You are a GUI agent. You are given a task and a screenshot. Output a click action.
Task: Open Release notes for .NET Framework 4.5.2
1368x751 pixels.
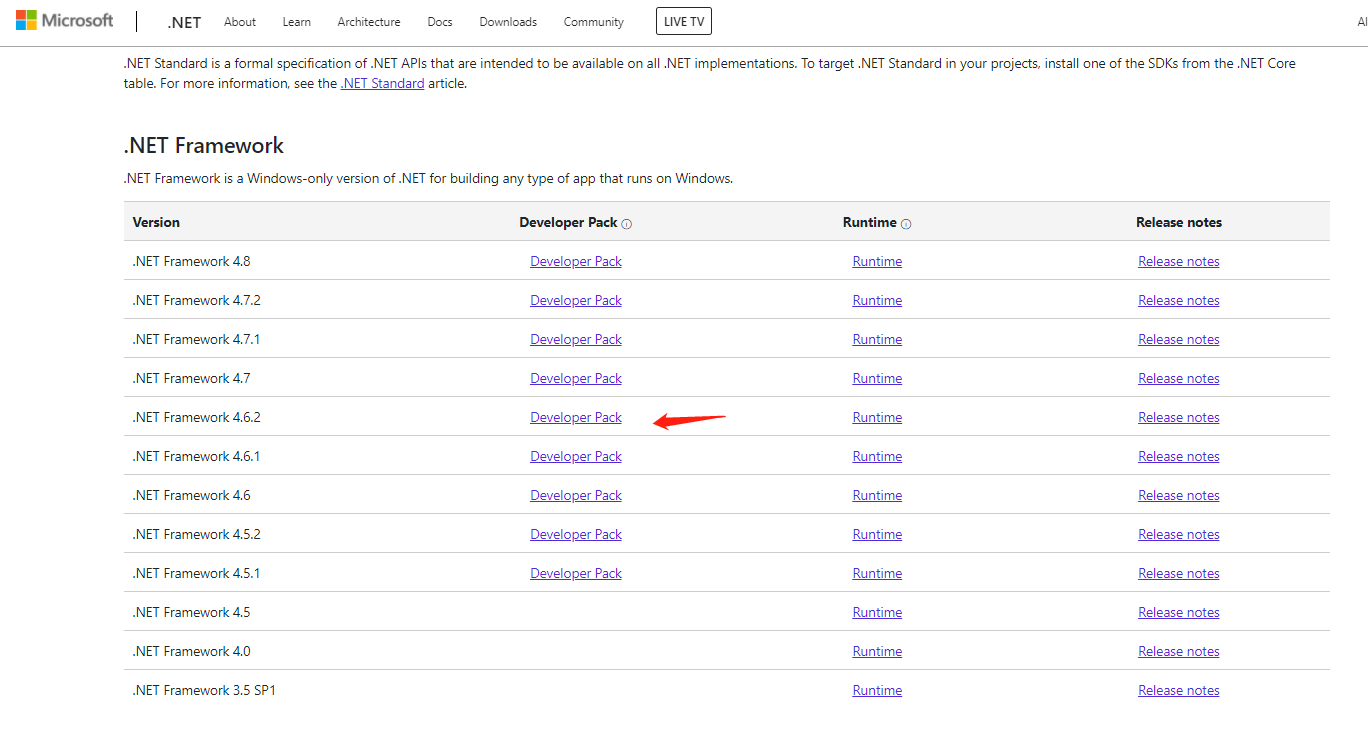[x=1179, y=534]
